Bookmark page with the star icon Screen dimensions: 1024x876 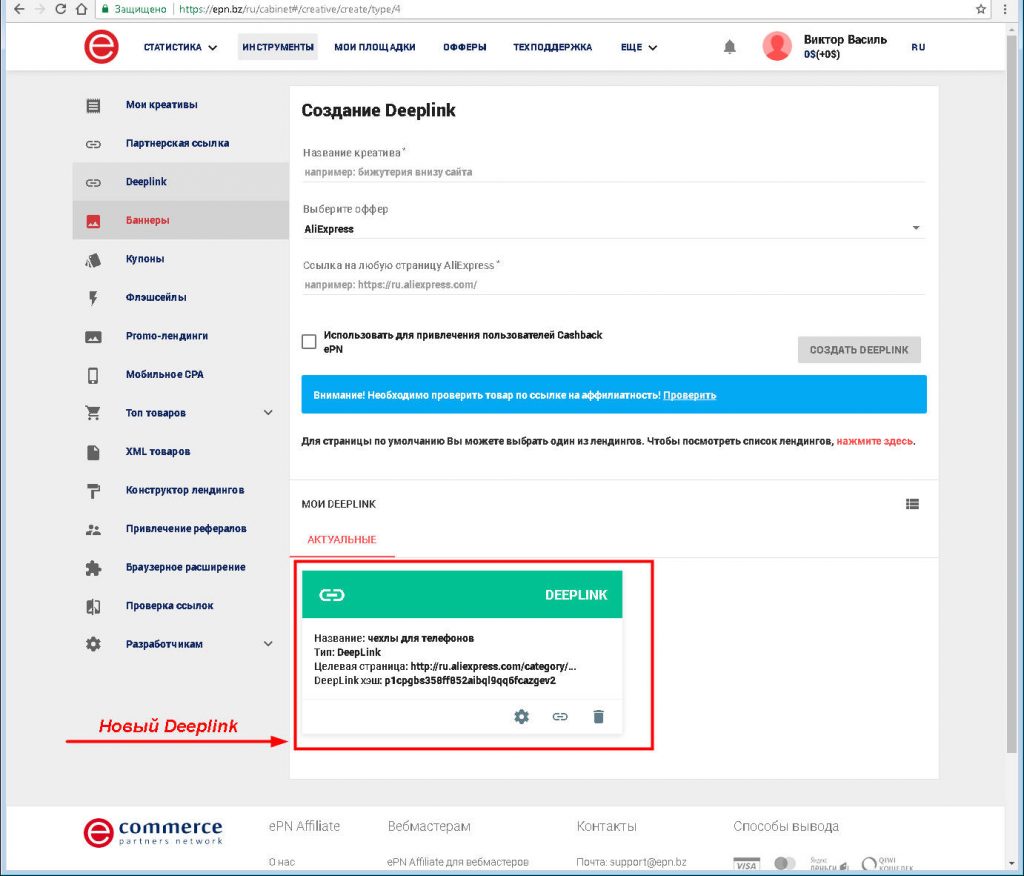(981, 9)
